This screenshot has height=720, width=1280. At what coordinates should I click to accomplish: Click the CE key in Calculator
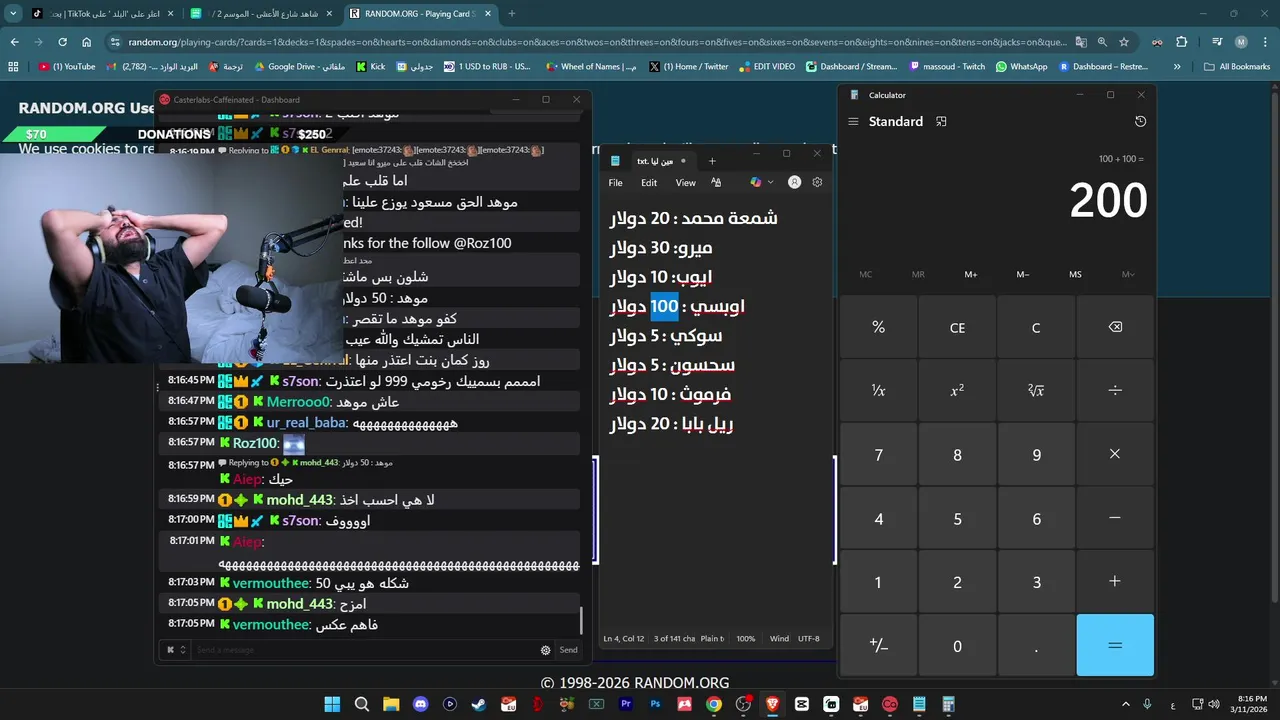(x=957, y=327)
